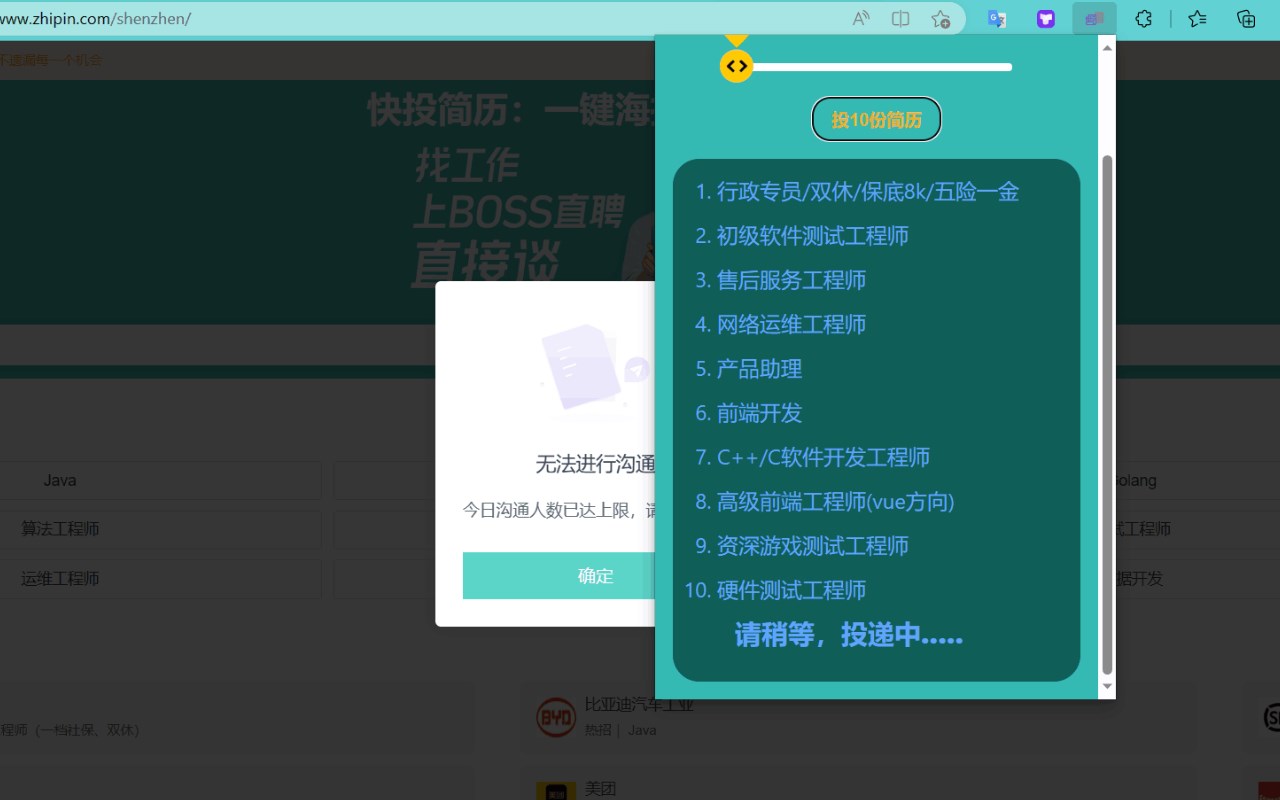
Task: Click the 热招 Java tag under BYD
Action: coord(620,730)
